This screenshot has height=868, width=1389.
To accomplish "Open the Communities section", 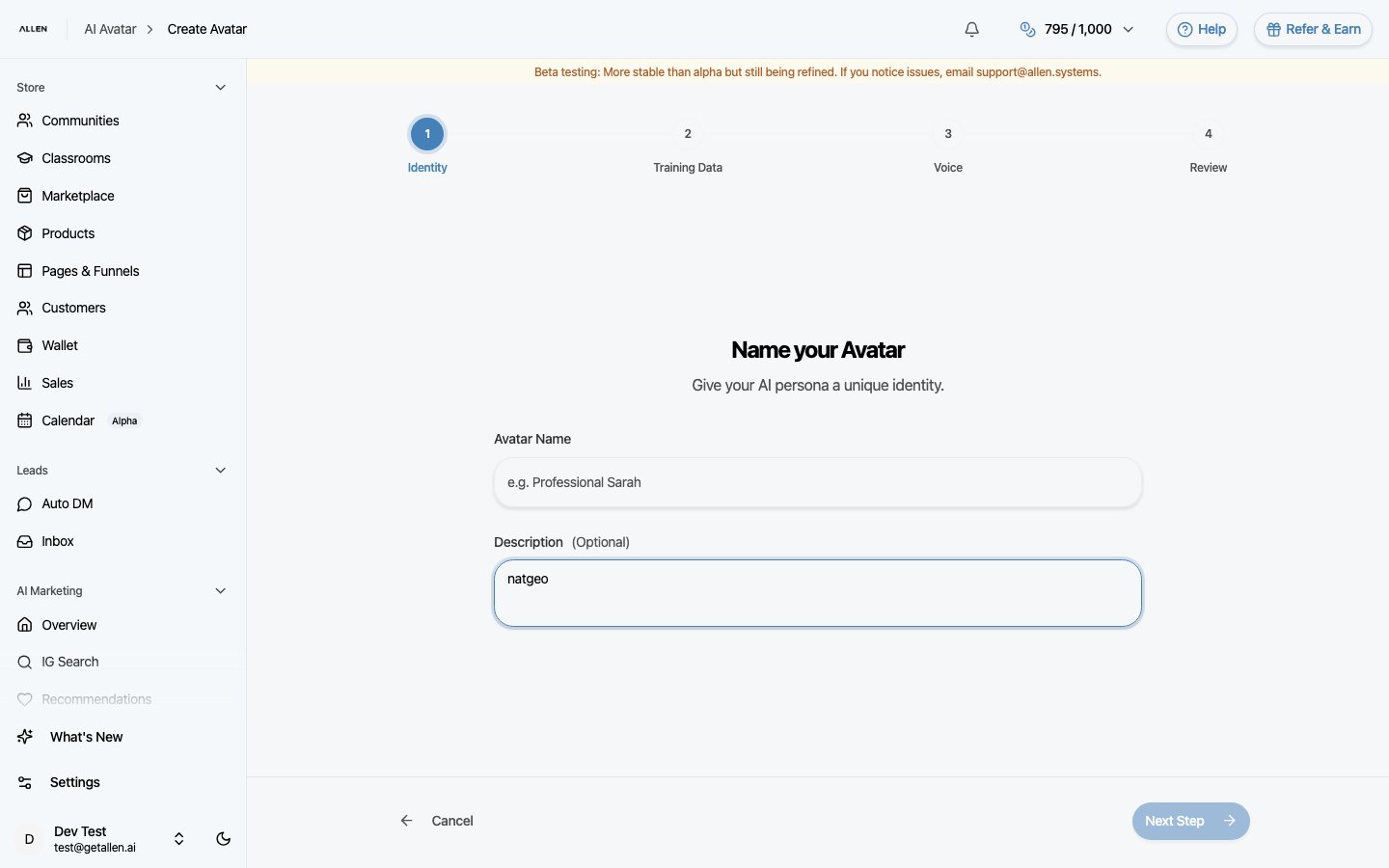I will point(79,120).
